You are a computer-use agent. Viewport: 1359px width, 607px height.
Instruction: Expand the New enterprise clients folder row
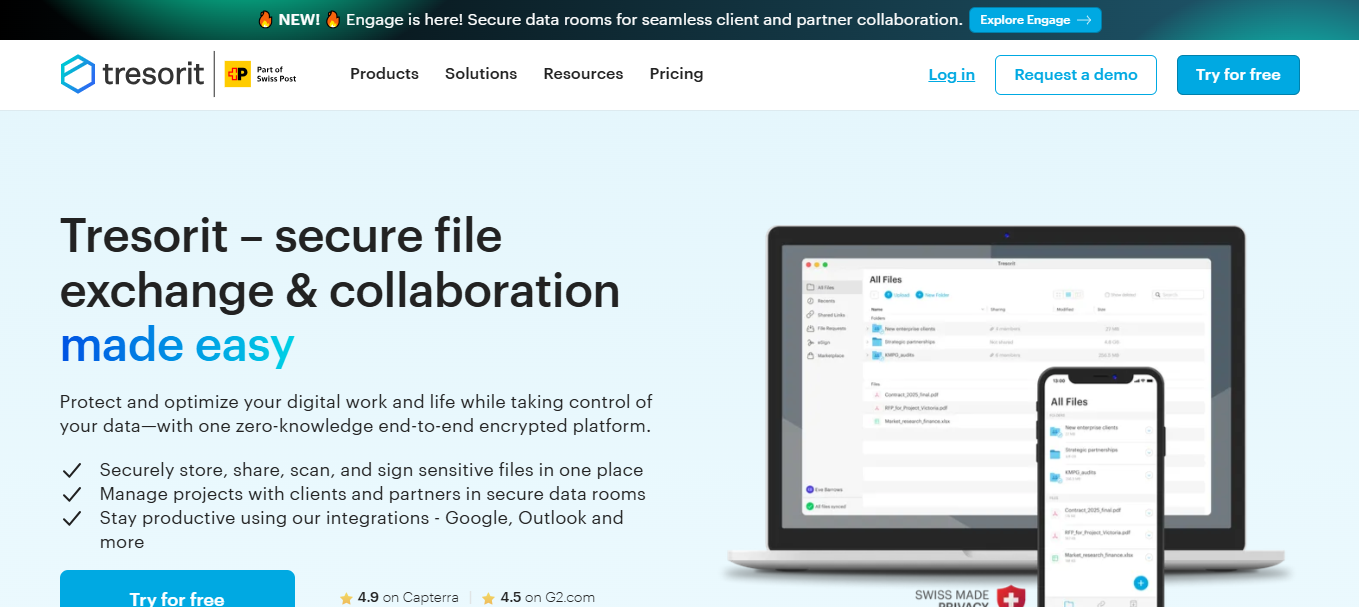[868, 328]
